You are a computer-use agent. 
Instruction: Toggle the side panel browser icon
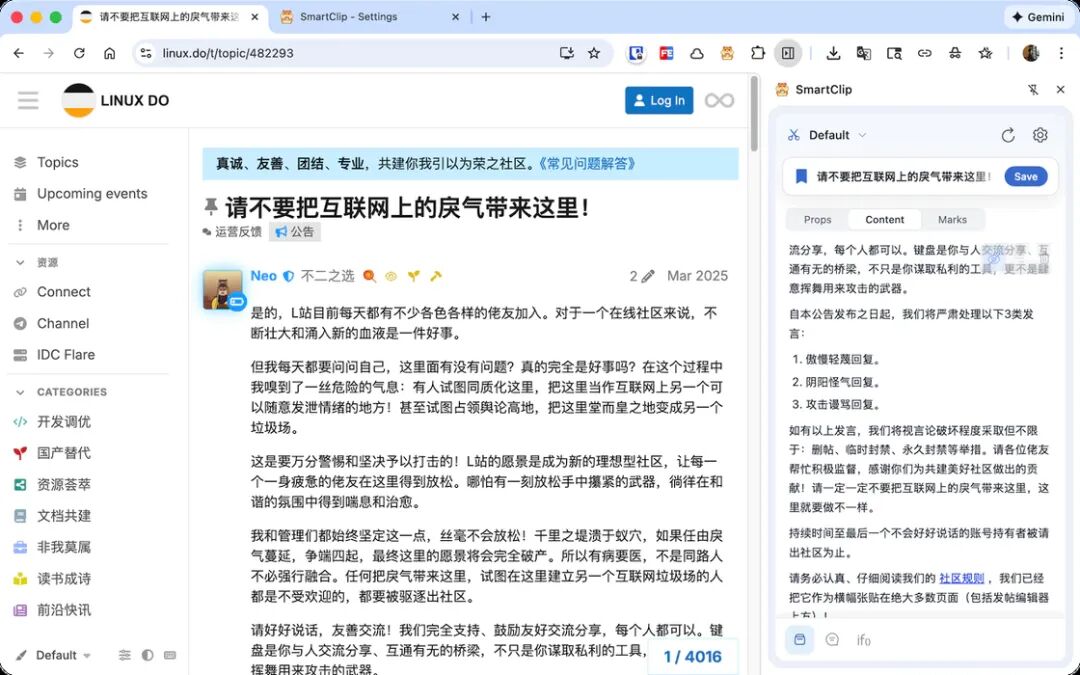[x=788, y=52]
